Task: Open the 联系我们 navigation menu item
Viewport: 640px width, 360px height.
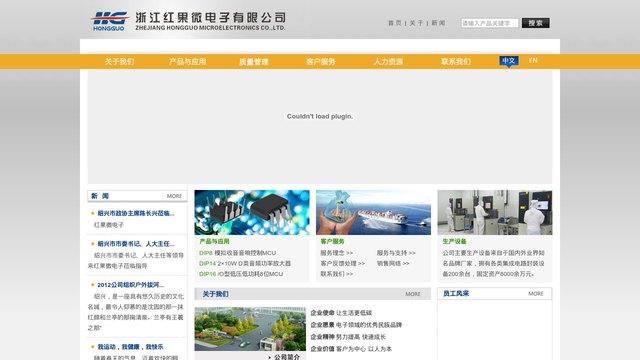Action: [x=456, y=62]
